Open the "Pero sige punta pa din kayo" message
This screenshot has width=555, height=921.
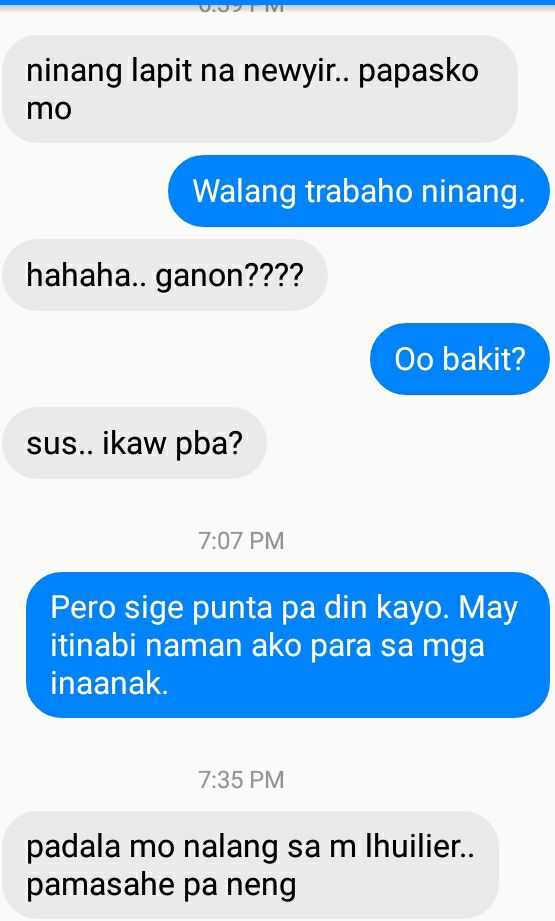tap(288, 645)
